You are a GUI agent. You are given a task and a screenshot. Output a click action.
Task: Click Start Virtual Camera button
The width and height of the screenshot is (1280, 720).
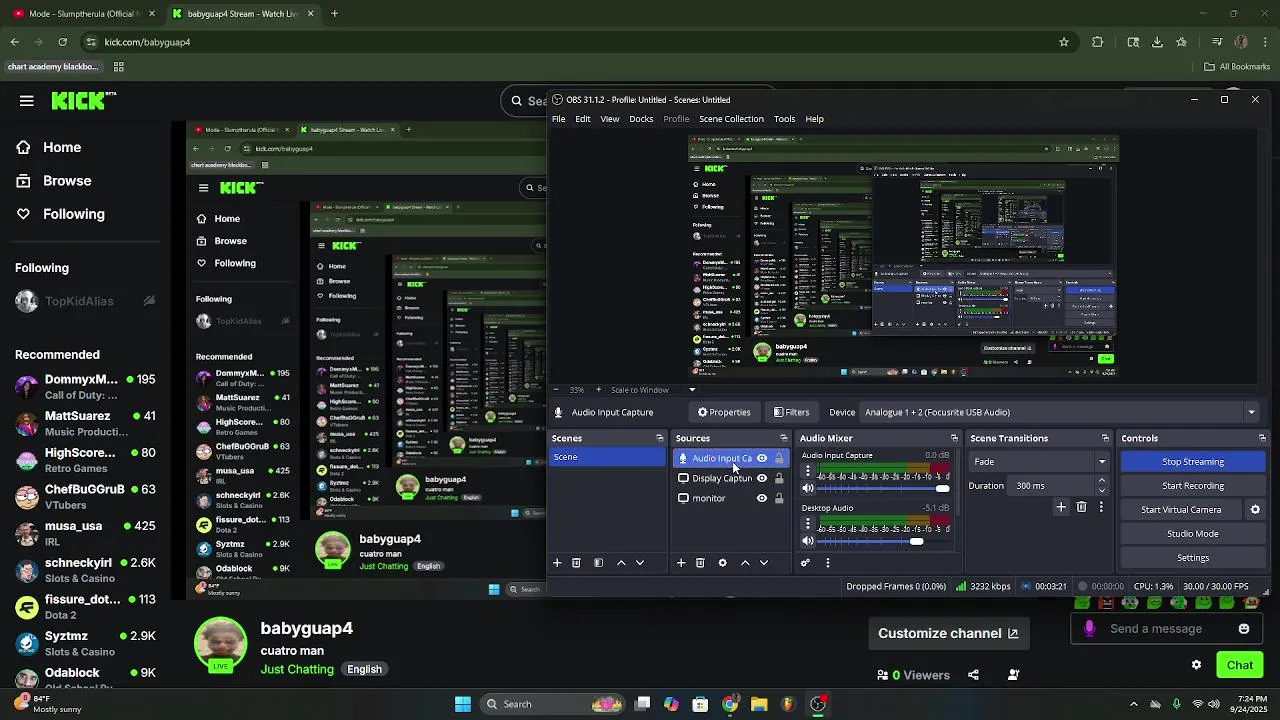[x=1181, y=510]
